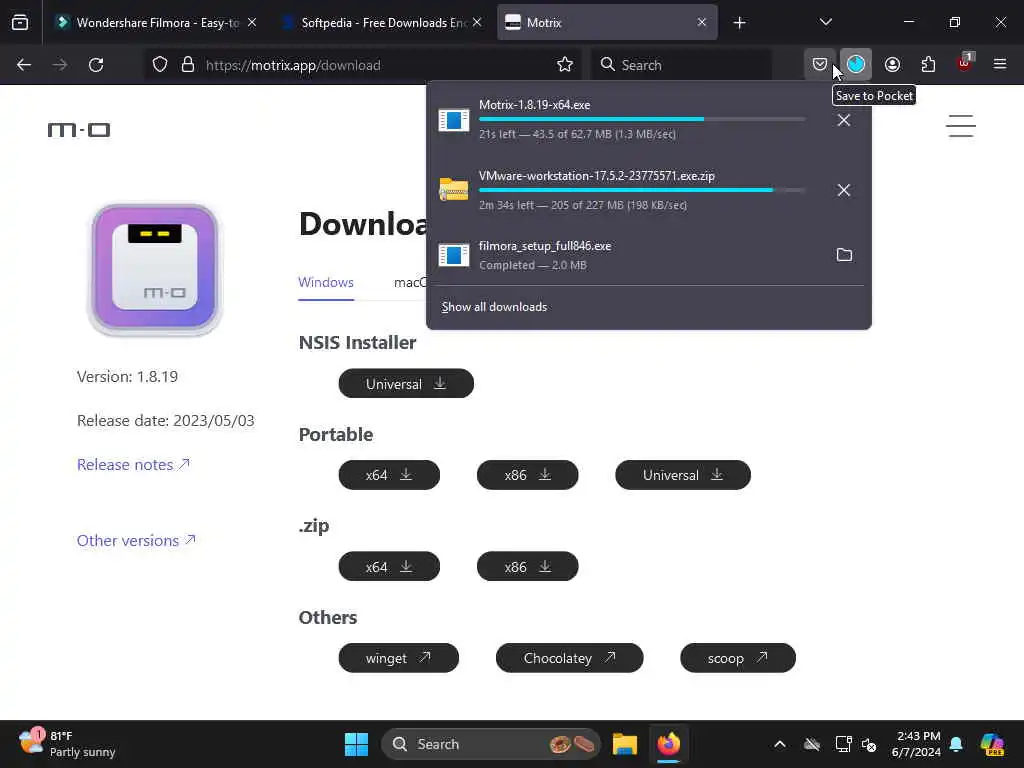
Task: Open the winget install link
Action: (x=398, y=658)
